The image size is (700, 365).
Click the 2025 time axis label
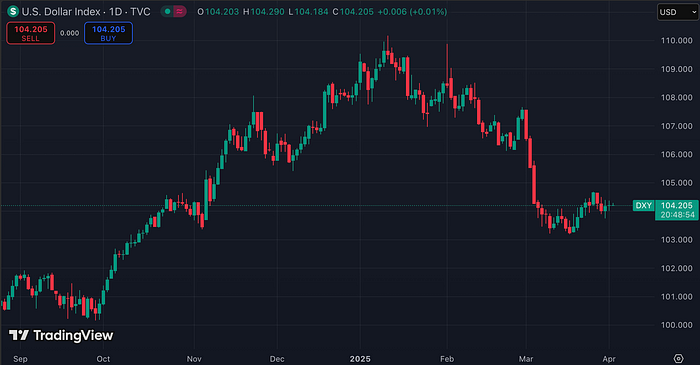click(x=360, y=359)
